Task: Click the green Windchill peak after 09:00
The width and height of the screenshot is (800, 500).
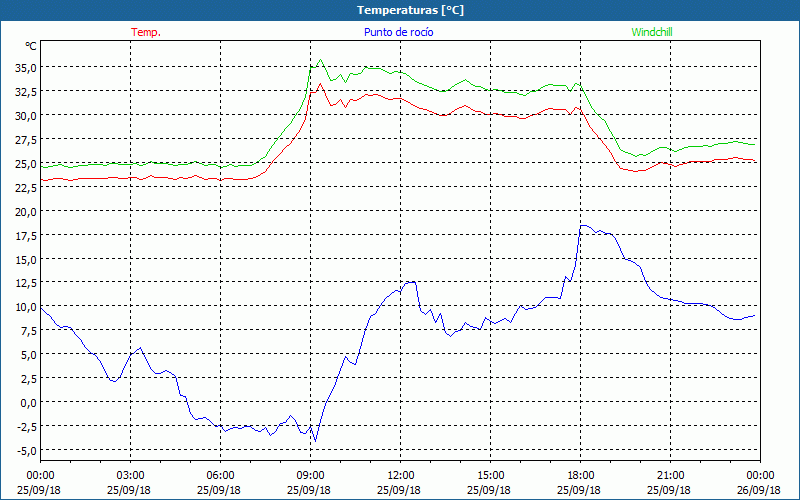Action: click(320, 59)
